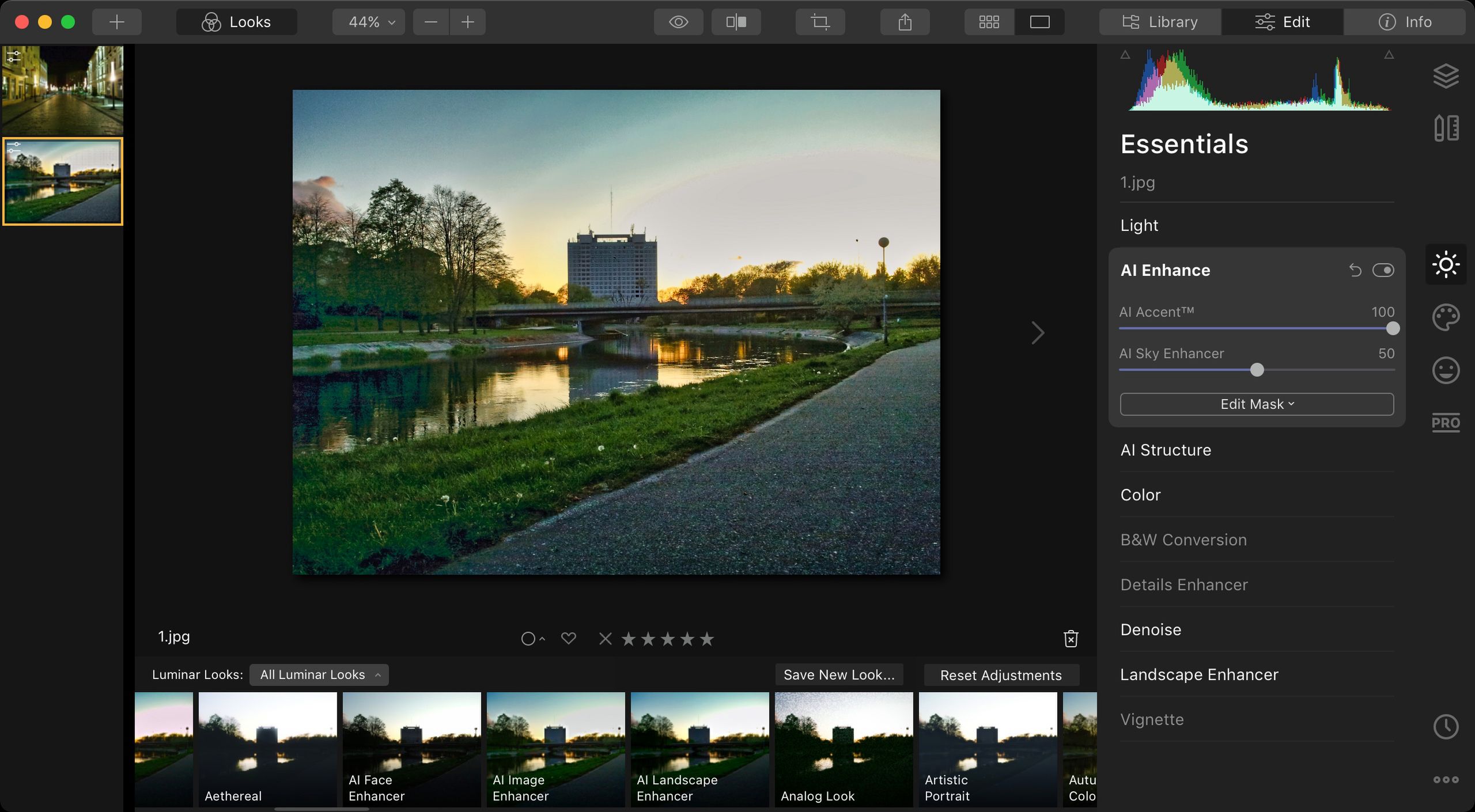The width and height of the screenshot is (1475, 812).
Task: Click the Save New Look button
Action: (x=839, y=675)
